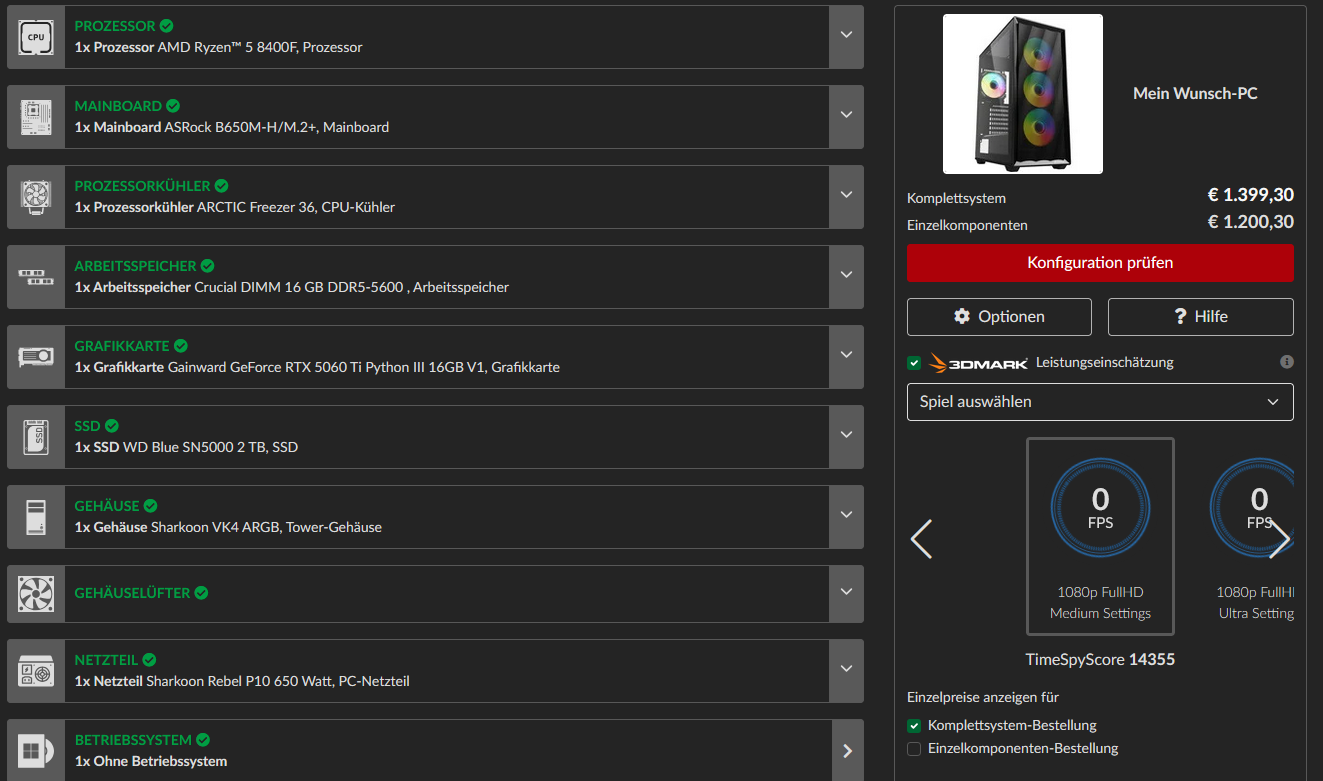The width and height of the screenshot is (1323, 781).
Task: Click the green check next to NETZTEIL
Action: [149, 660]
